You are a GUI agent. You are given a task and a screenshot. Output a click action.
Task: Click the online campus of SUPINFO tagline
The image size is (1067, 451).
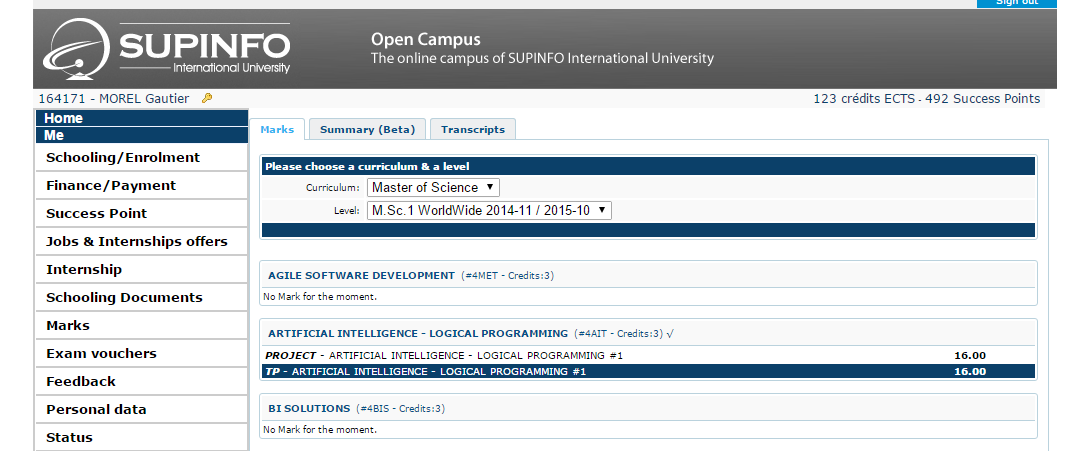click(x=542, y=59)
